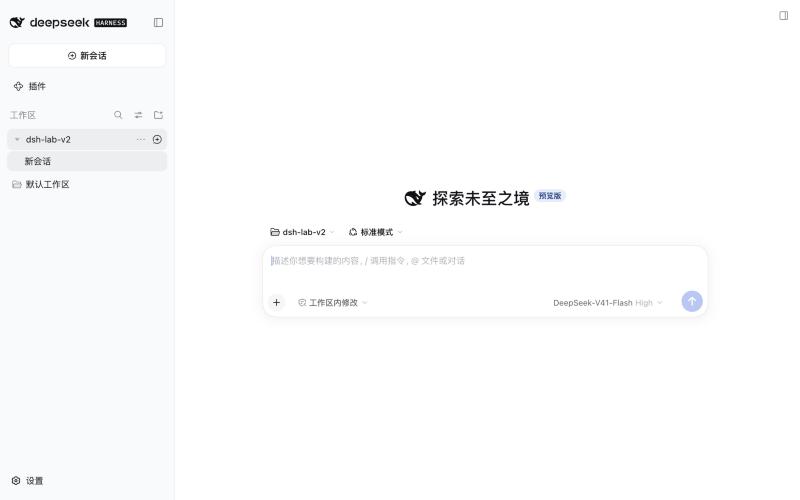Start a new chat with 新会话 button

tap(87, 56)
